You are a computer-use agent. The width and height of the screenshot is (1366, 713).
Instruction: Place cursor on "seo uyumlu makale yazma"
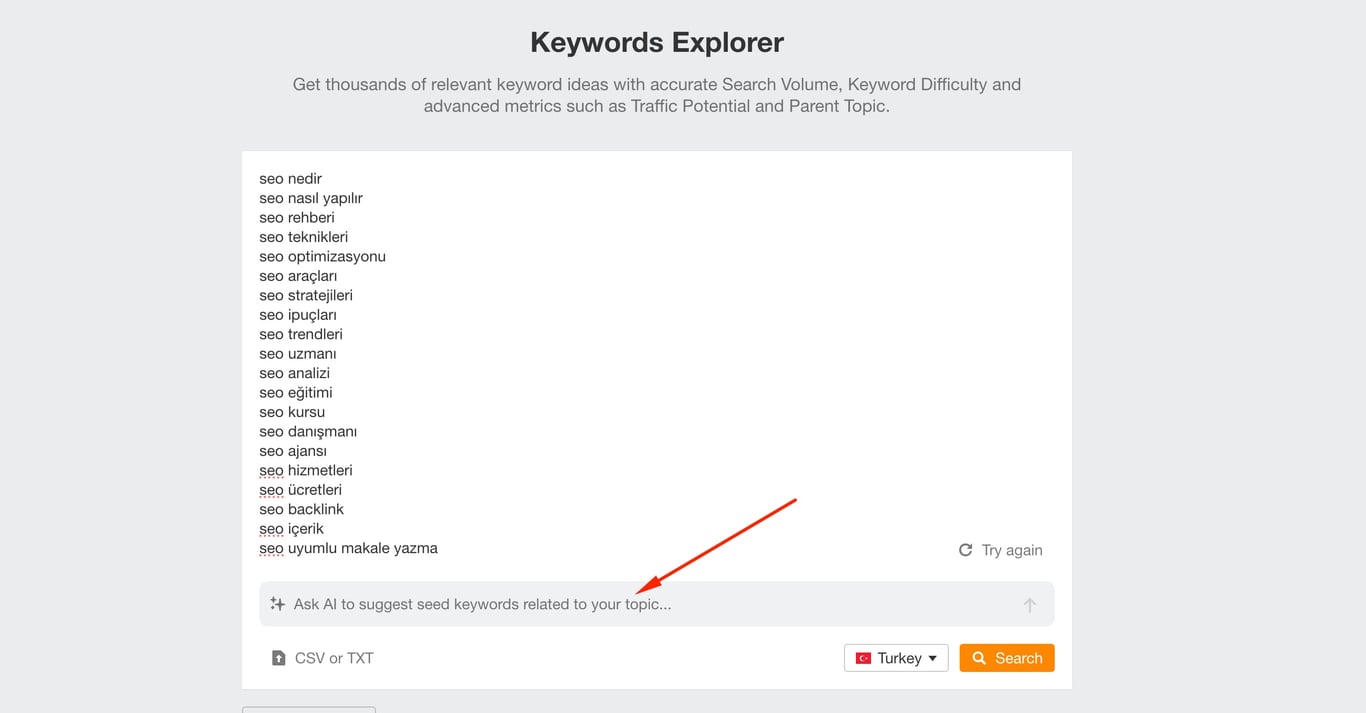pyautogui.click(x=348, y=548)
